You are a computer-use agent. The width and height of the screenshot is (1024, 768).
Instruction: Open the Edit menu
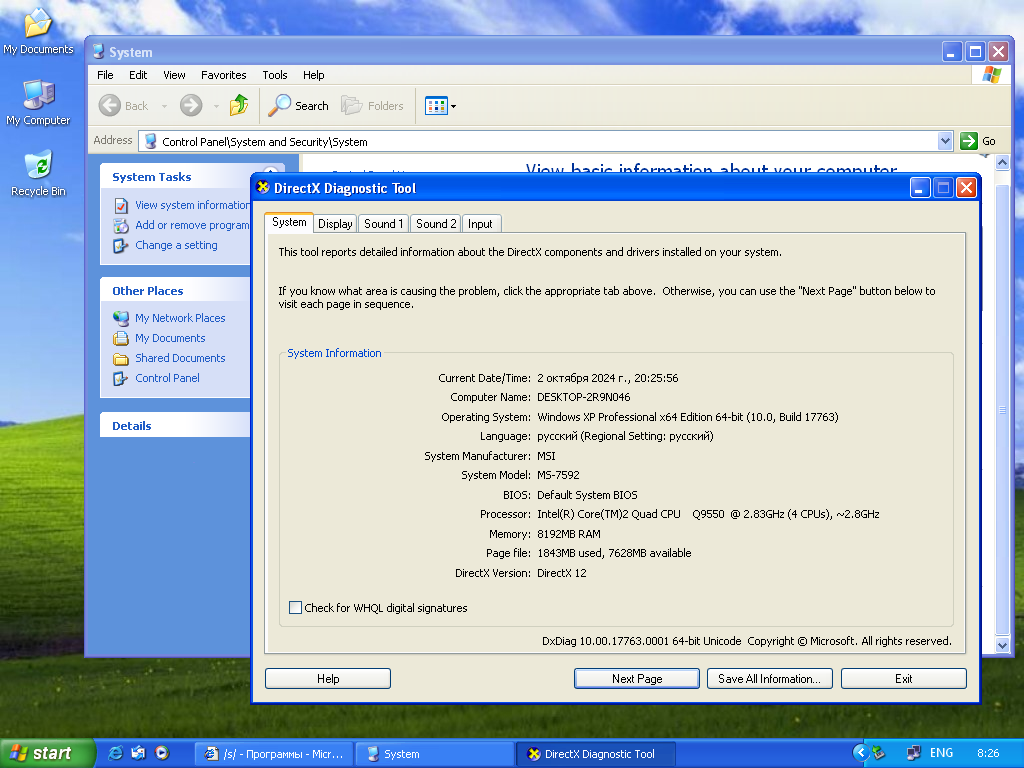pyautogui.click(x=138, y=75)
